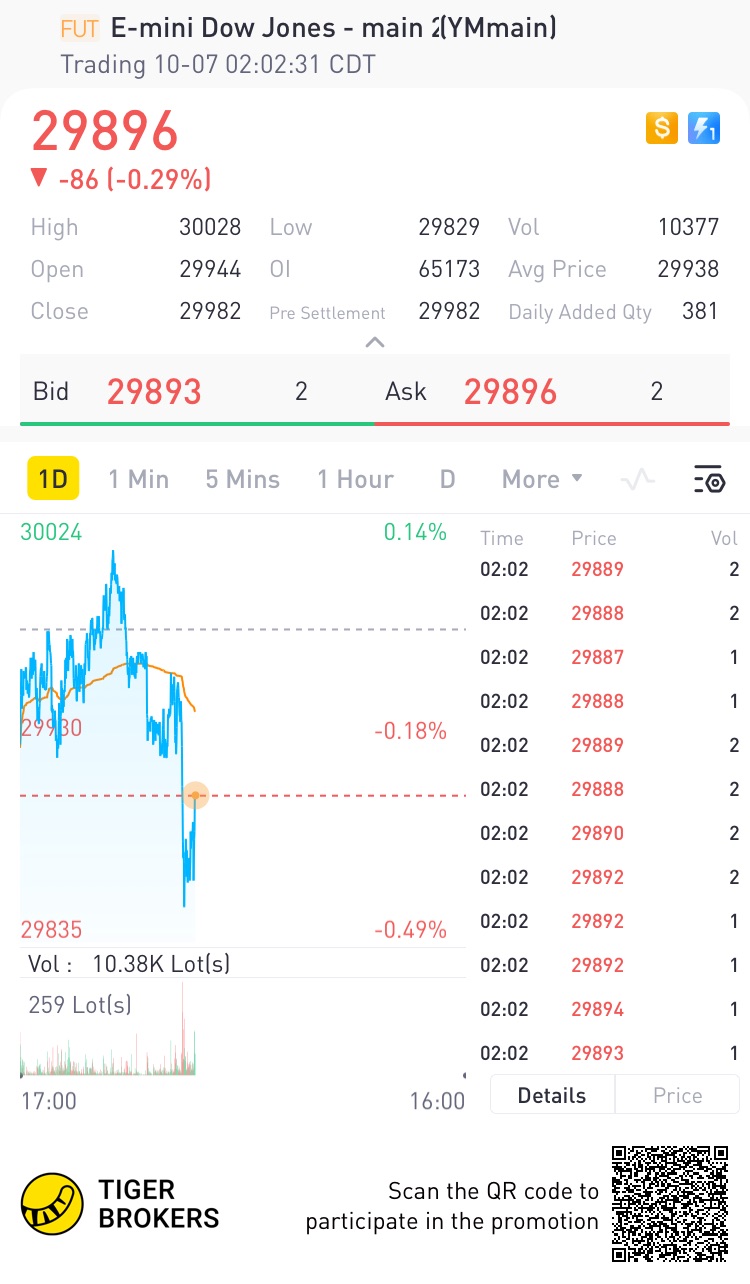Tap the red down-triangle change indicator
Viewport: 750px width, 1284px height.
tap(39, 178)
